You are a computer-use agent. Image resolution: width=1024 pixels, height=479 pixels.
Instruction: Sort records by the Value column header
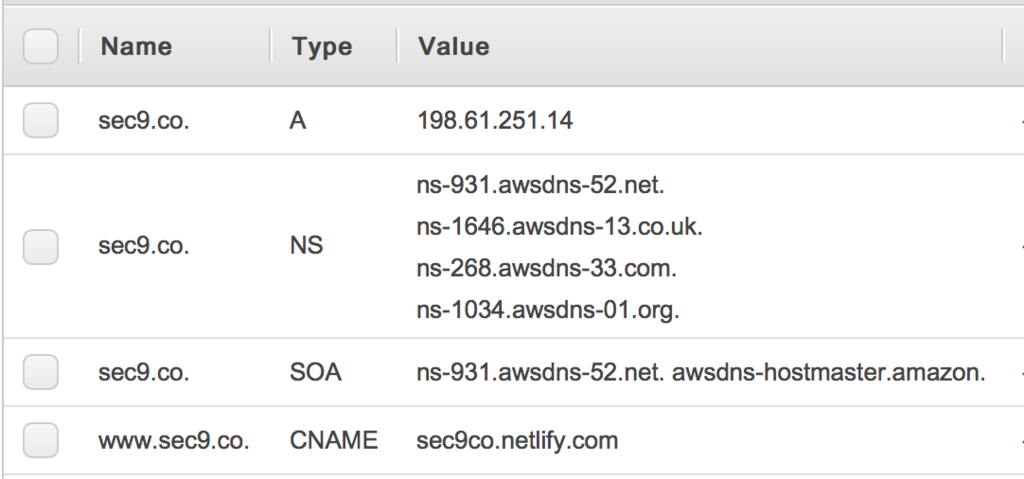454,46
